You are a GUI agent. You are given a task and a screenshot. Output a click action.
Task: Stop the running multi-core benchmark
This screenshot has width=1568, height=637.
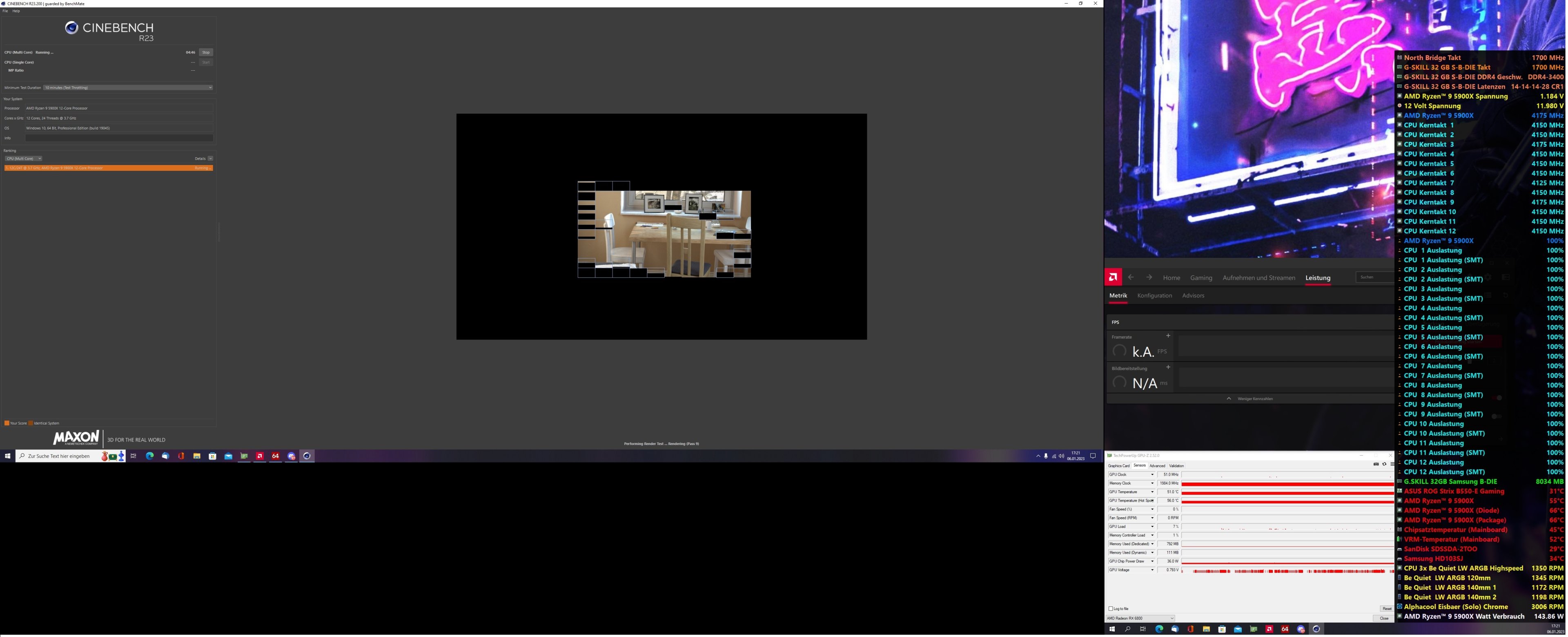[x=206, y=52]
